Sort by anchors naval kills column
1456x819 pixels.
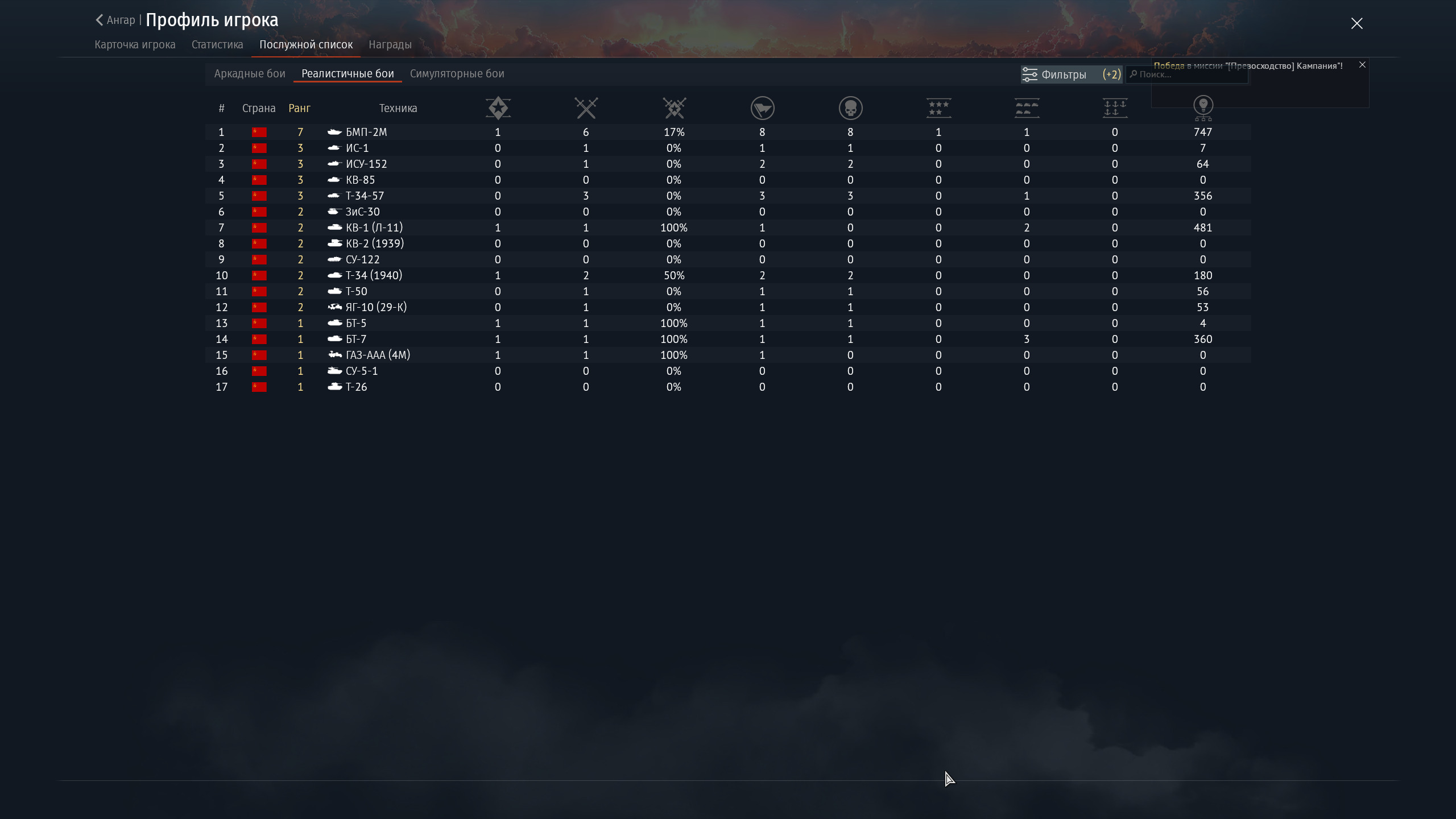1115,108
